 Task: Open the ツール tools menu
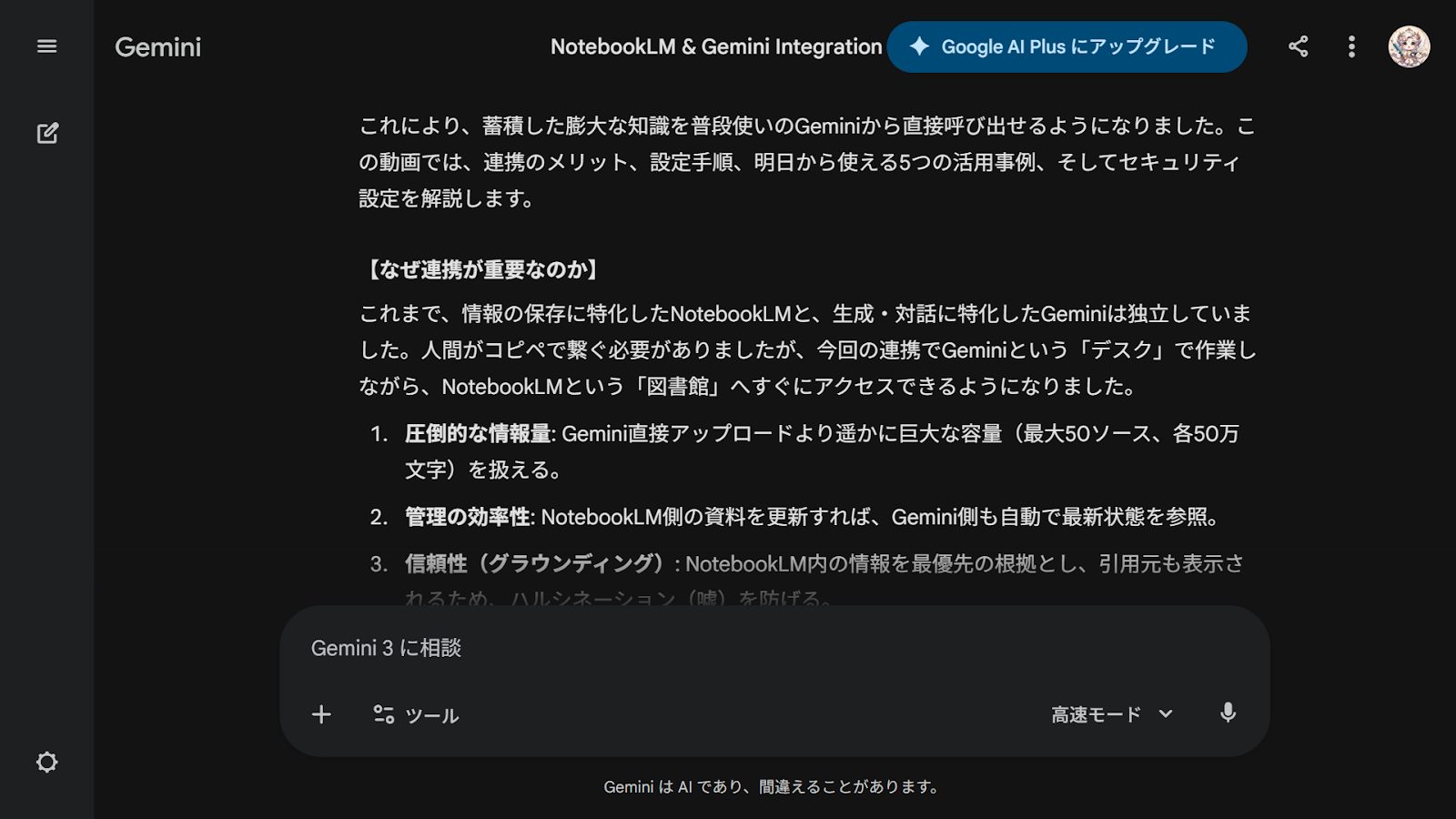click(416, 714)
